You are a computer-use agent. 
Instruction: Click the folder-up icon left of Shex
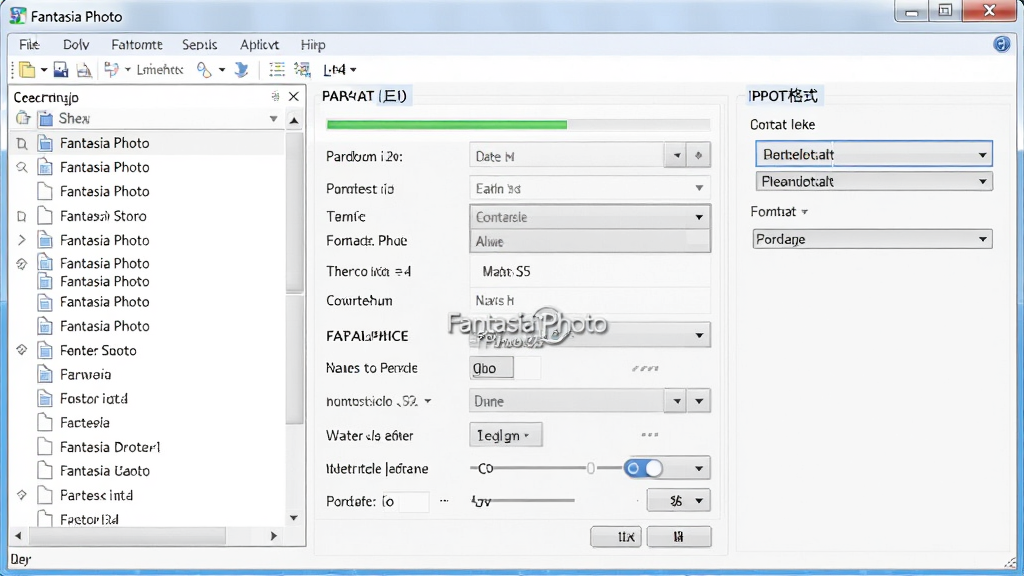click(x=24, y=118)
